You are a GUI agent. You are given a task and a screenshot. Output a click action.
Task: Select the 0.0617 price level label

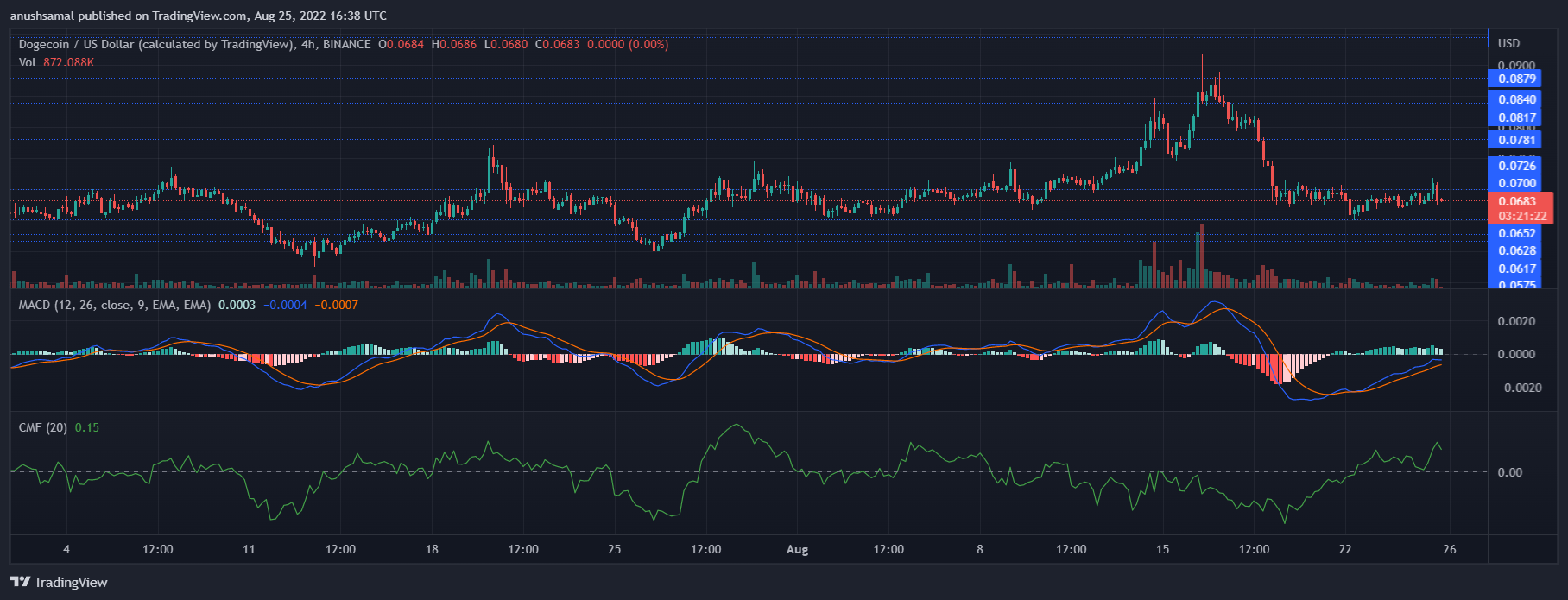point(1515,269)
